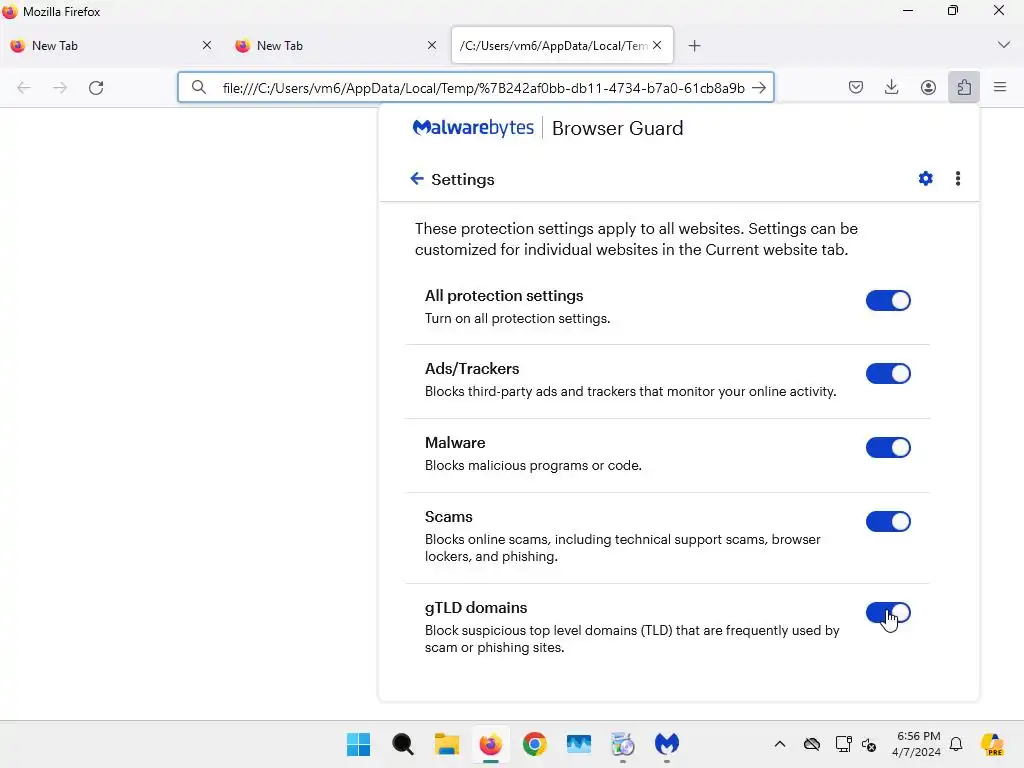Viewport: 1024px width, 768px height.
Task: Click the gTLD description about suspicious top level domains
Action: 632,639
